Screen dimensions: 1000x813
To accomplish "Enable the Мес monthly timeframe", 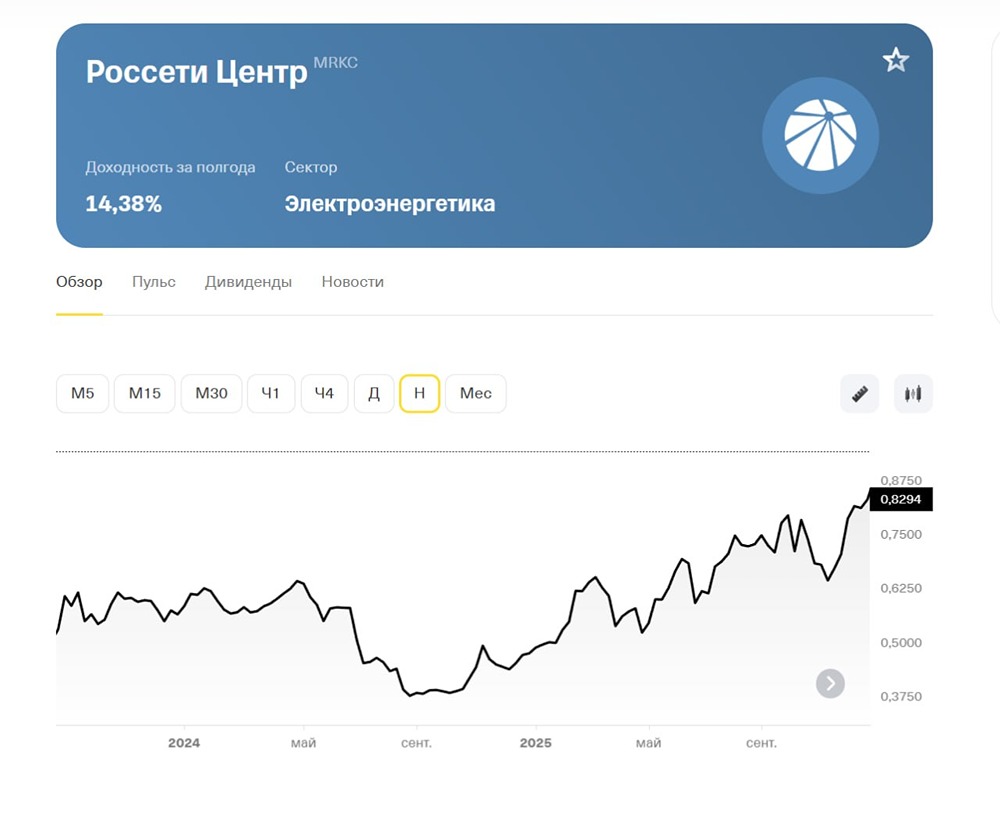I will (x=475, y=393).
